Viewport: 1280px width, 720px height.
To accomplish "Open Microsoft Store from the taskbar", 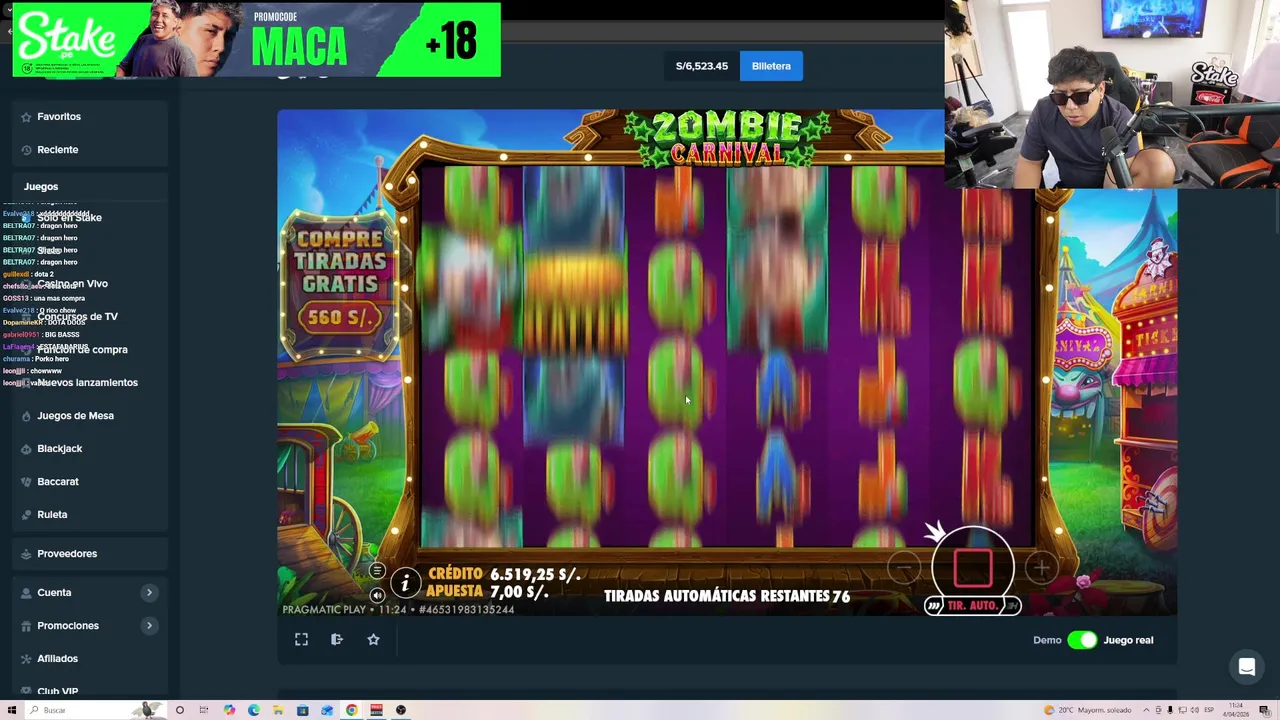I will (x=302, y=710).
